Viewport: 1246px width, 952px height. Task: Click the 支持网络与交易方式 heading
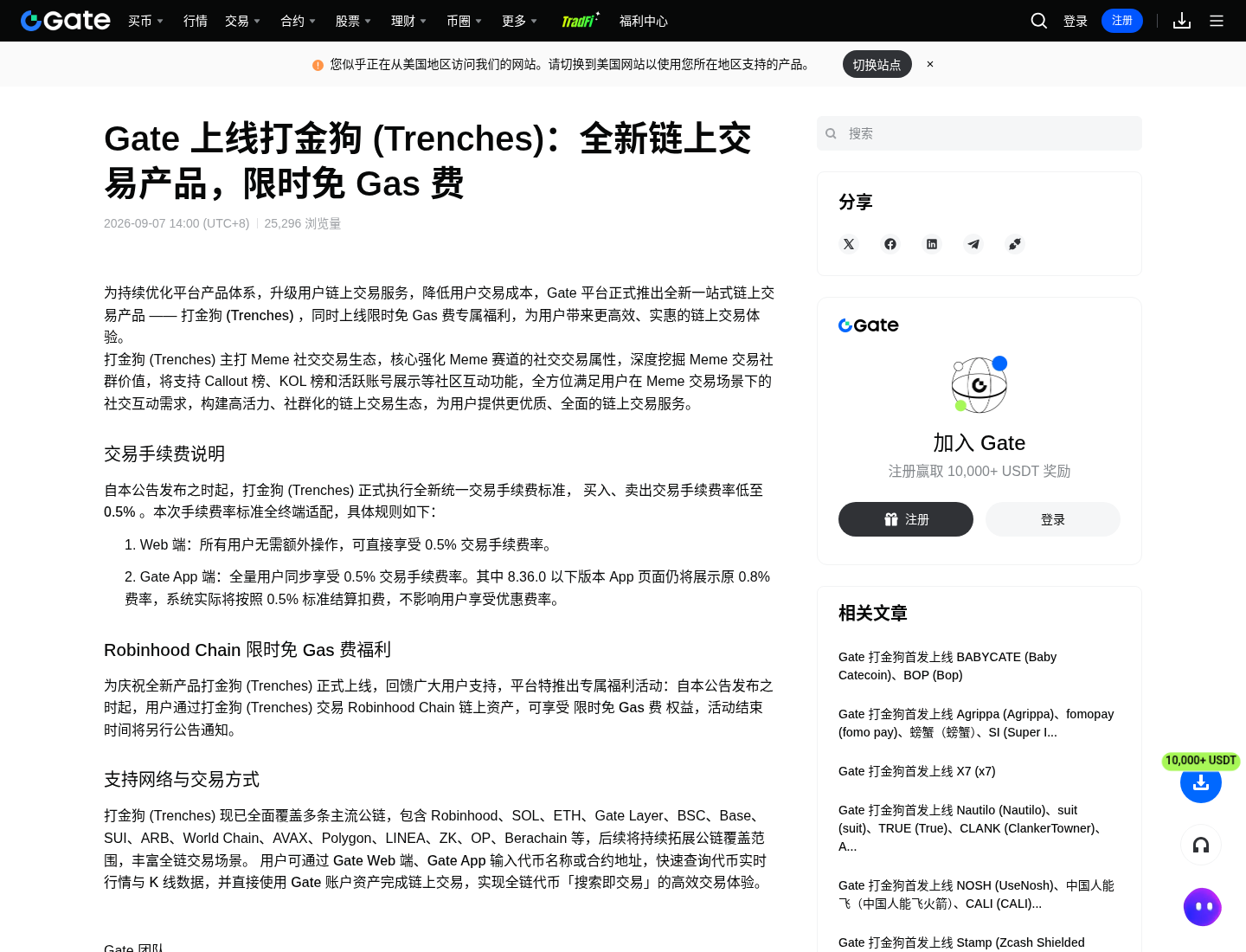click(182, 780)
